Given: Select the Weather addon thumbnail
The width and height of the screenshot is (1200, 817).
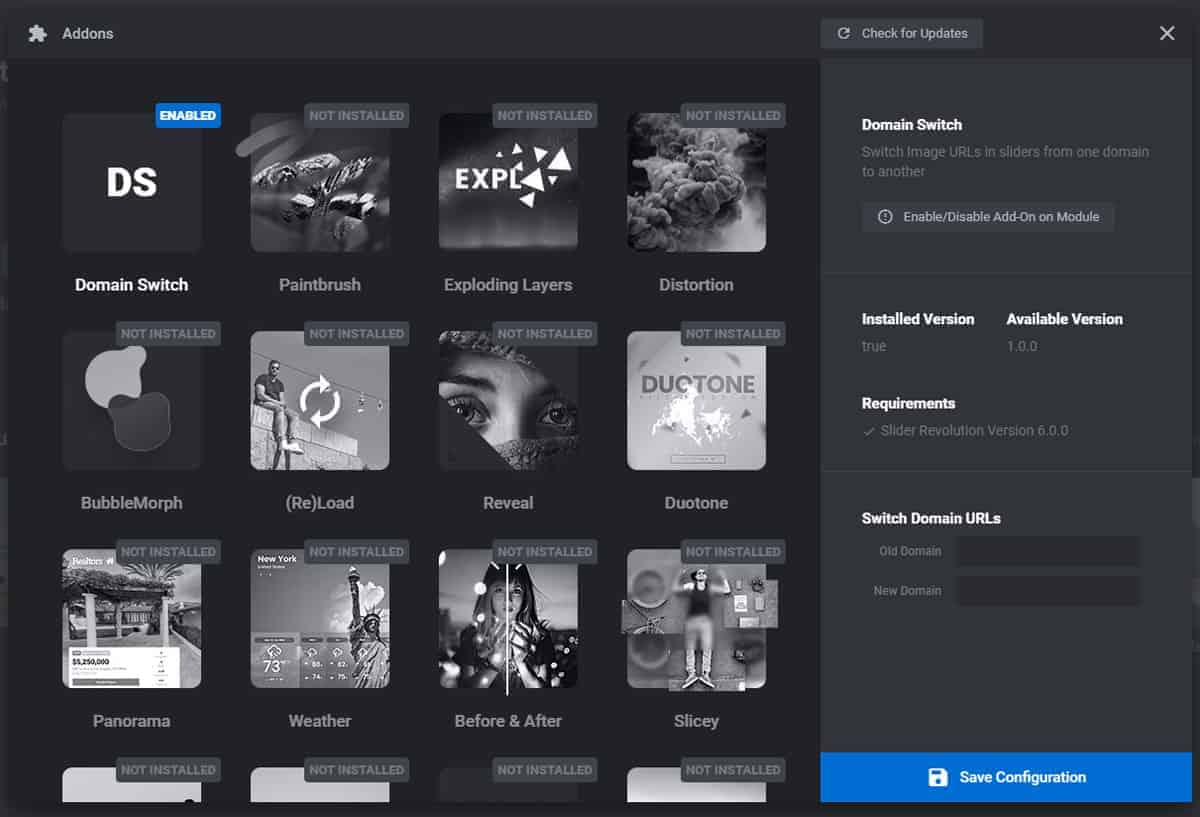Looking at the screenshot, I should [x=320, y=618].
